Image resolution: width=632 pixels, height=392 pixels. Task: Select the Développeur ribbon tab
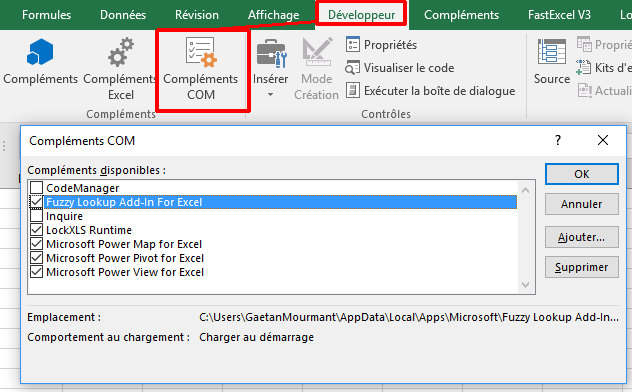pos(361,15)
